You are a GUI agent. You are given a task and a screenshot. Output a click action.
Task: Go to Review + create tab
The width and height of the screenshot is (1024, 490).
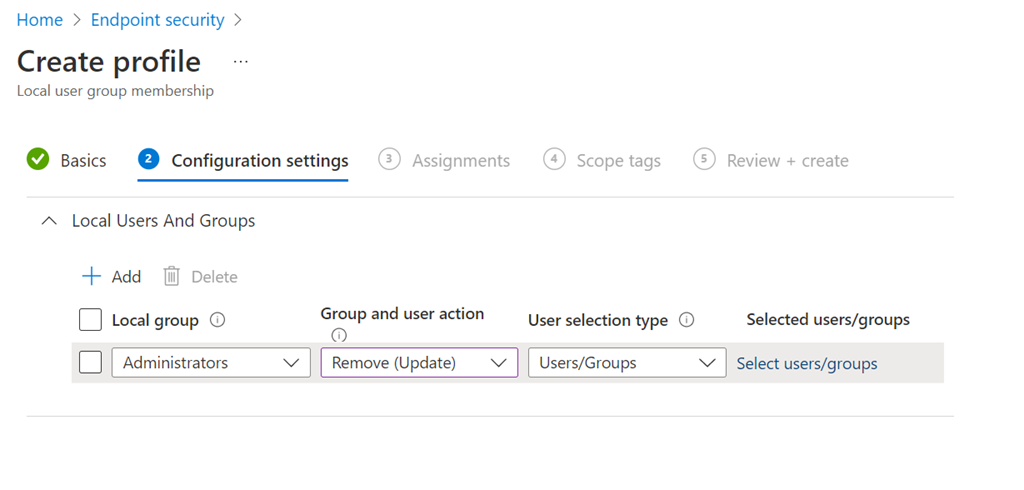(x=787, y=161)
